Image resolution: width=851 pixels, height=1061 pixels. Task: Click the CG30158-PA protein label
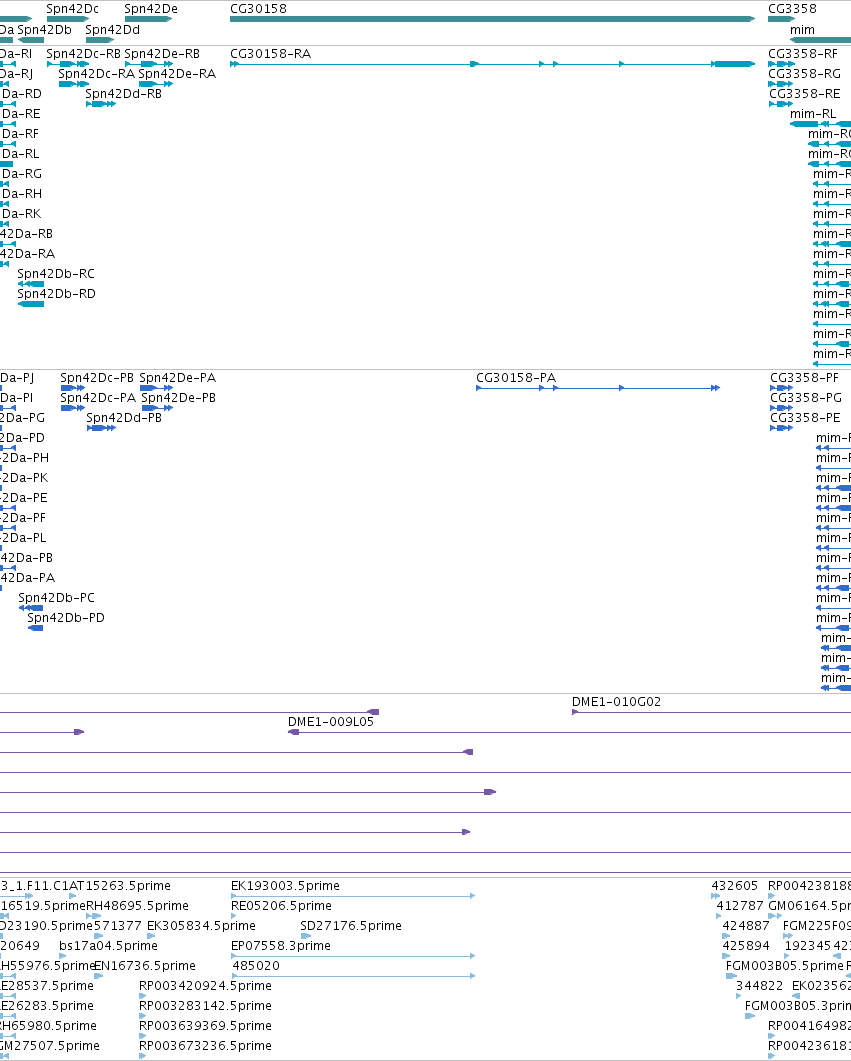coord(516,378)
